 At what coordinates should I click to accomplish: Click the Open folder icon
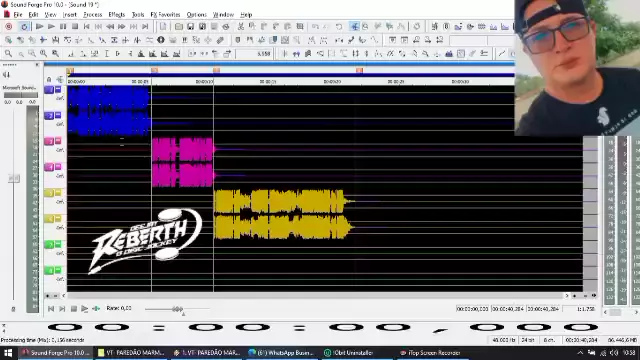point(179,27)
